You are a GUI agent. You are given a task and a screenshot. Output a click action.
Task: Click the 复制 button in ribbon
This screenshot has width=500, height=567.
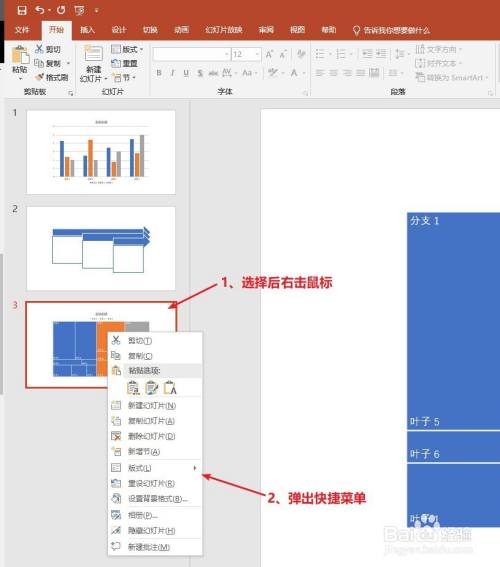tap(48, 63)
